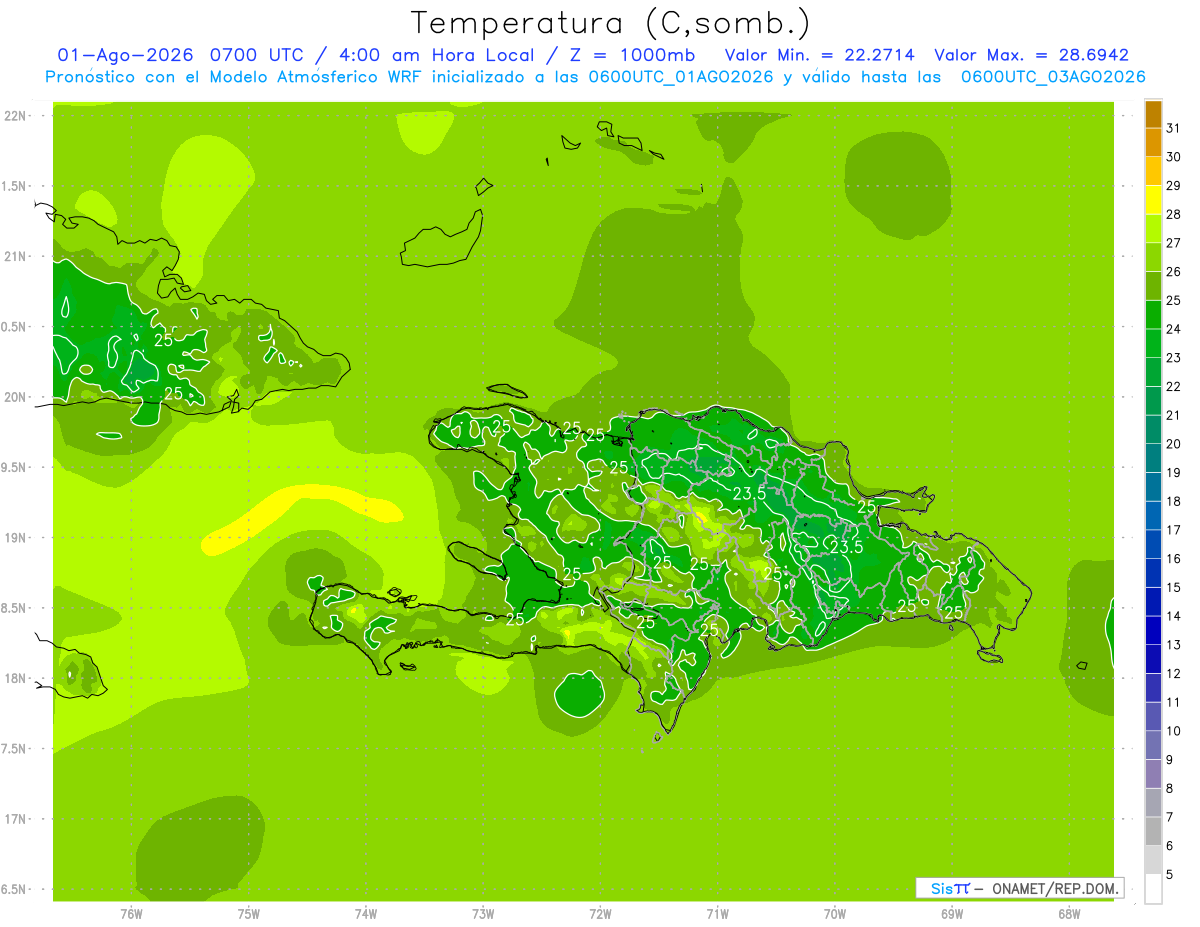Viewport: 1200px width, 927px height.
Task: Pick the orange legend swatch between 30 and 31
Action: (x=1153, y=142)
